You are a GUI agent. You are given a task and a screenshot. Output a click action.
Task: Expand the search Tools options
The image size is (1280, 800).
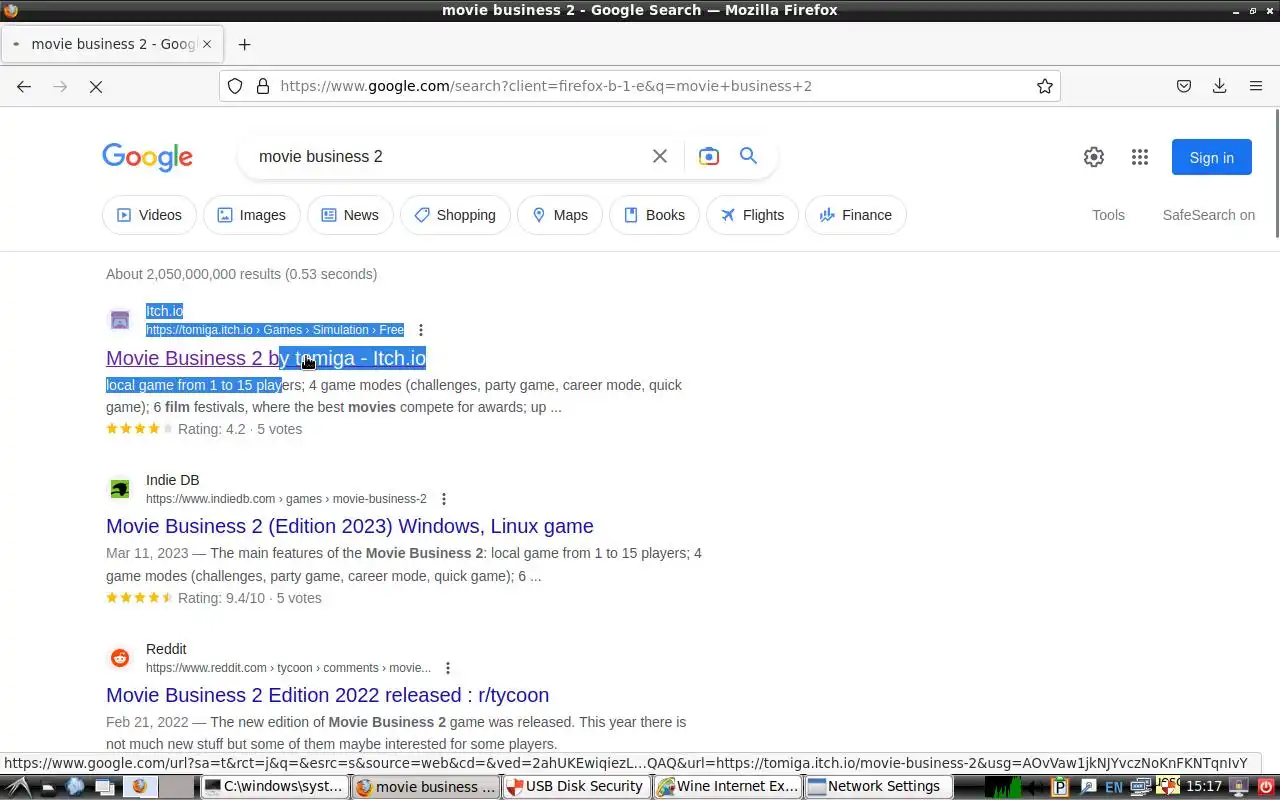coord(1108,215)
